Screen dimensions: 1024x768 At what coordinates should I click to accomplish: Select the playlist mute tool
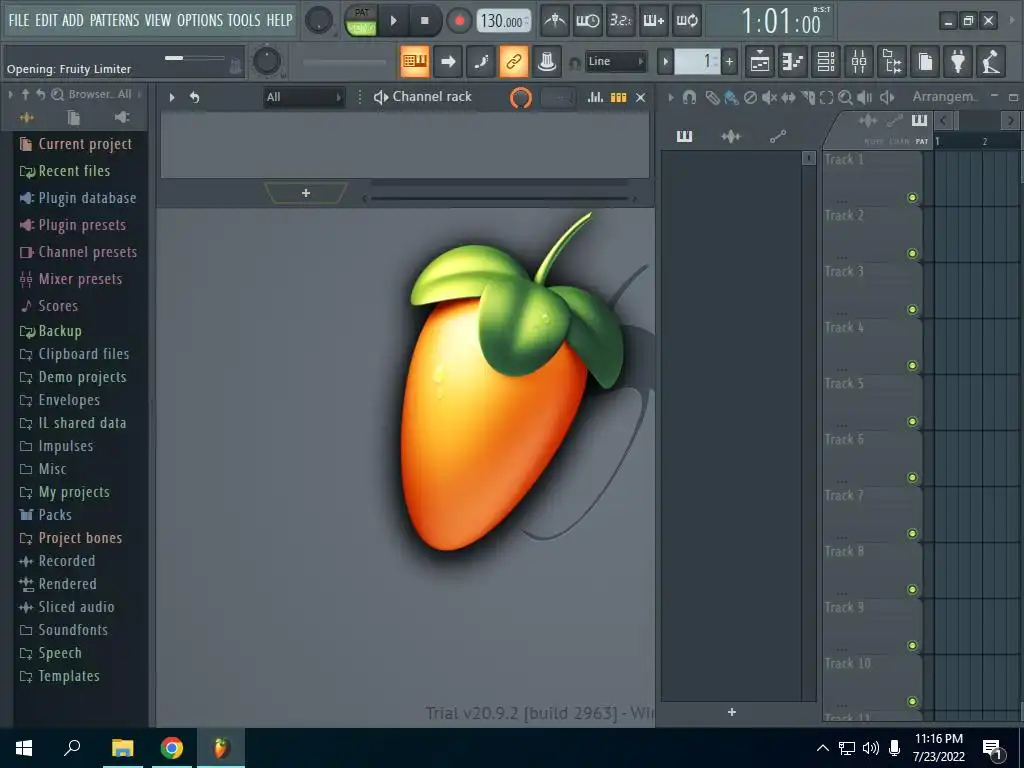click(x=769, y=97)
